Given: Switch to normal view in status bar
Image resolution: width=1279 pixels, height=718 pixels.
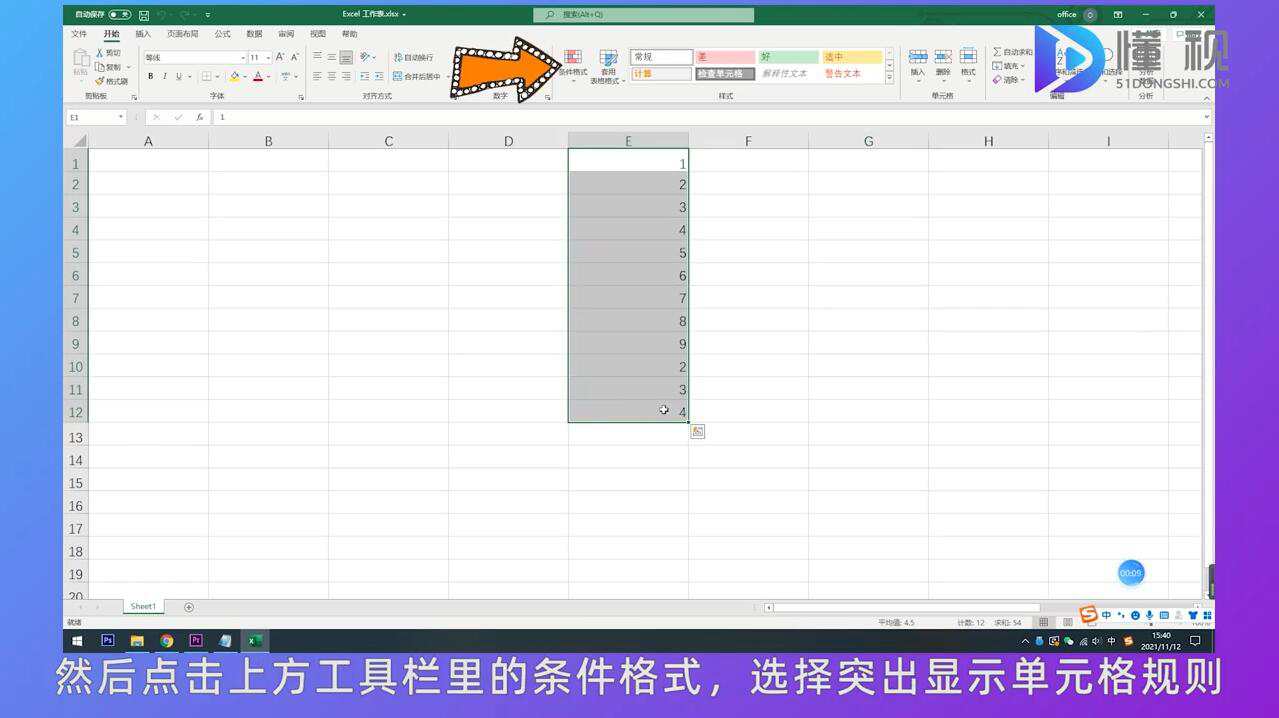Looking at the screenshot, I should (x=1043, y=622).
